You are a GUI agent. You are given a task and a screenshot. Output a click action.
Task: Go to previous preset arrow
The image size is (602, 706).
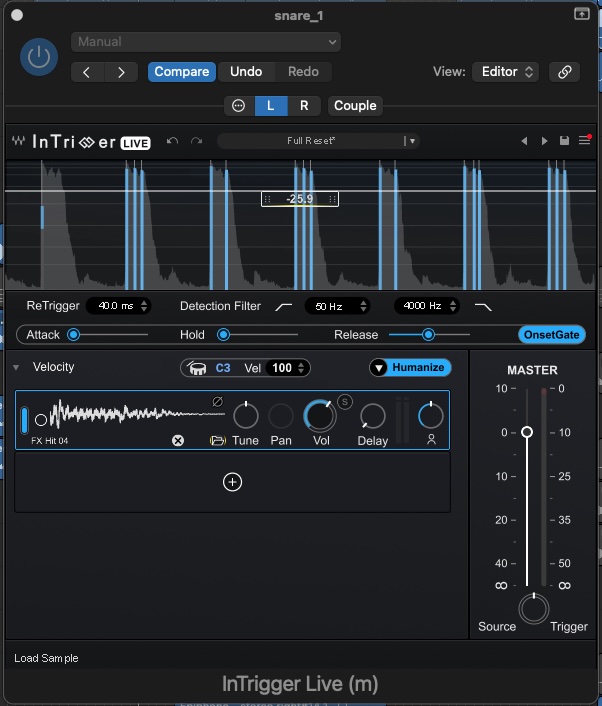coord(87,72)
